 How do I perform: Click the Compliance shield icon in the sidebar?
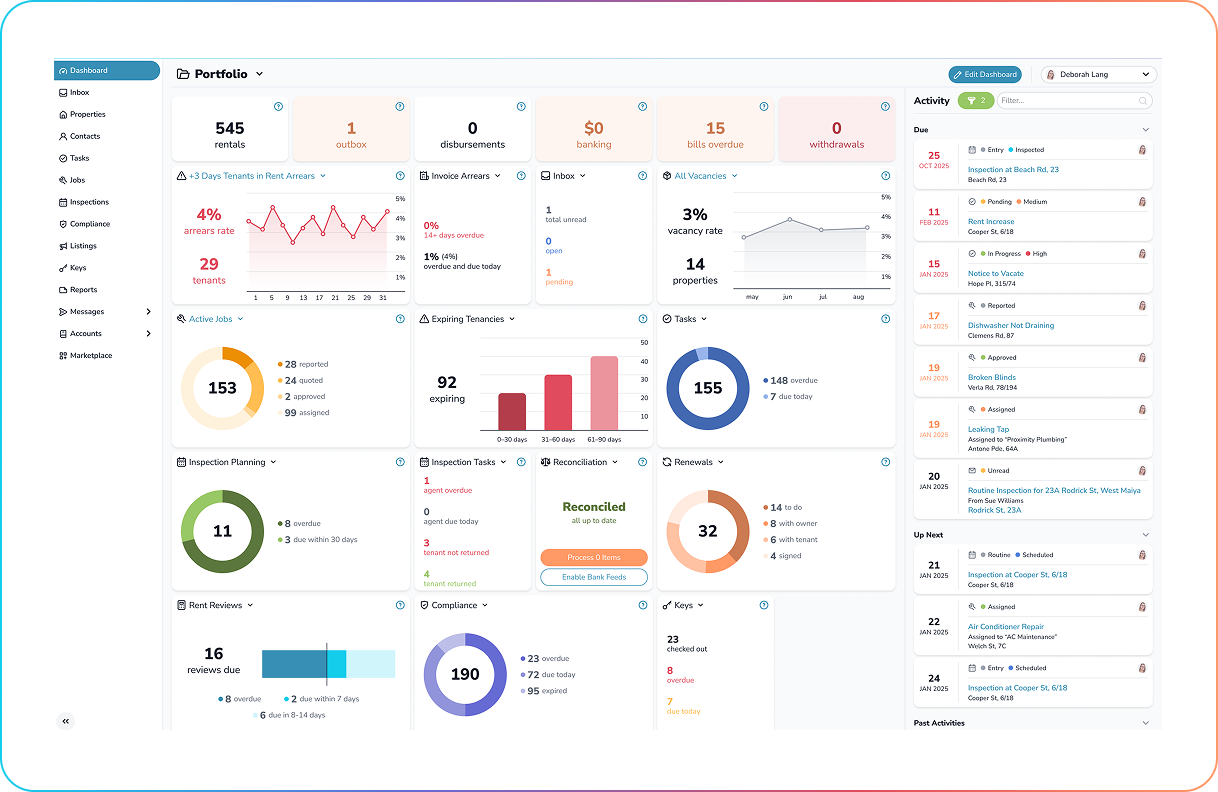63,224
